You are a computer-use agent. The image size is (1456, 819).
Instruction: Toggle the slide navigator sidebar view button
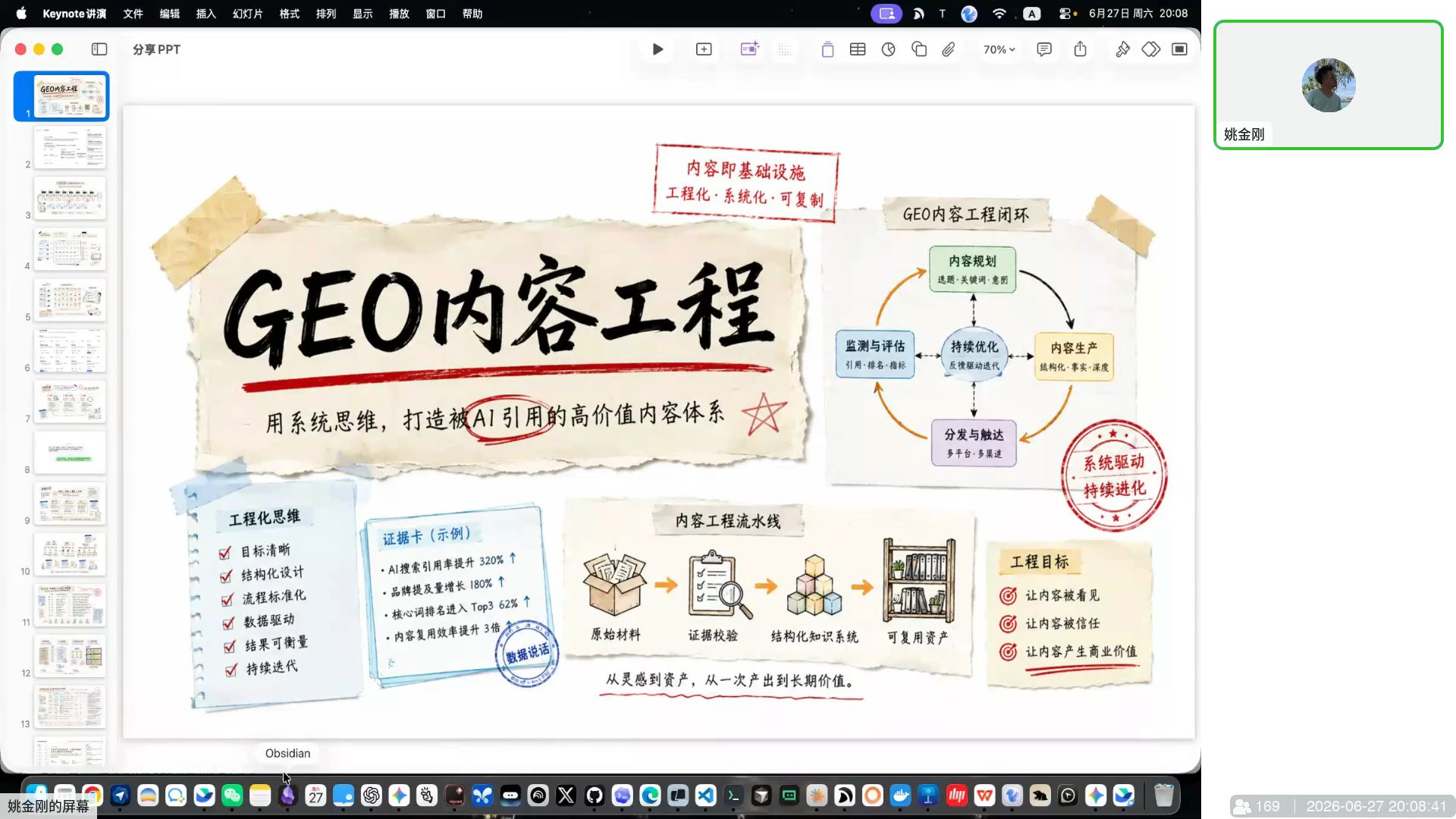pyautogui.click(x=99, y=49)
